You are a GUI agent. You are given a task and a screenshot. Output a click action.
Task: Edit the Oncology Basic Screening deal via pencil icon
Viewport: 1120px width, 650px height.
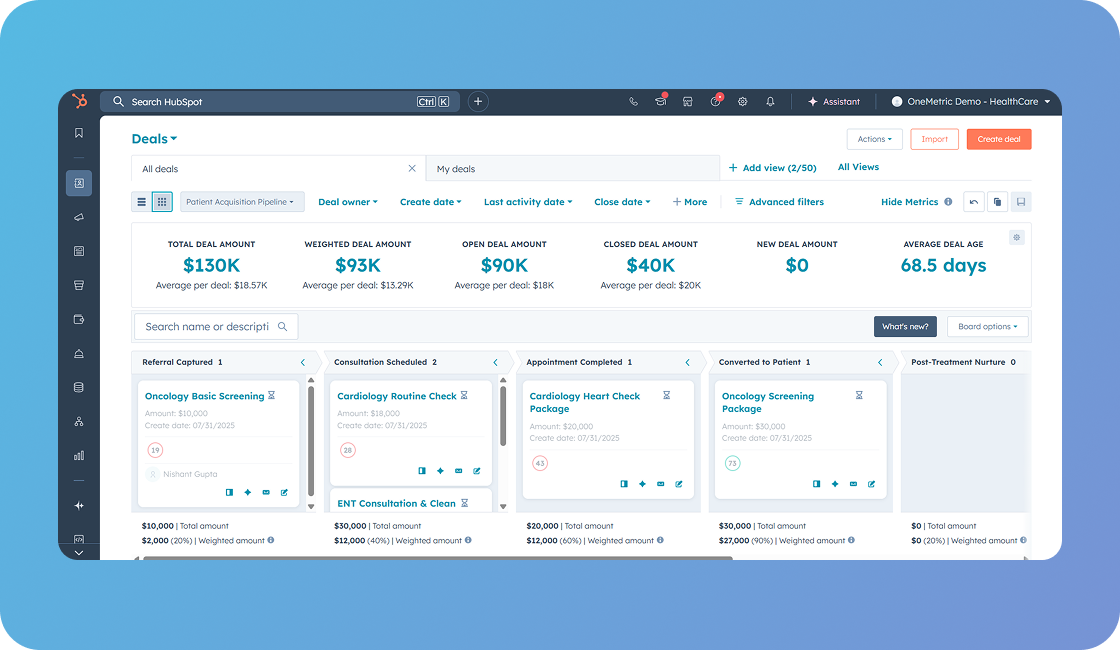[284, 492]
